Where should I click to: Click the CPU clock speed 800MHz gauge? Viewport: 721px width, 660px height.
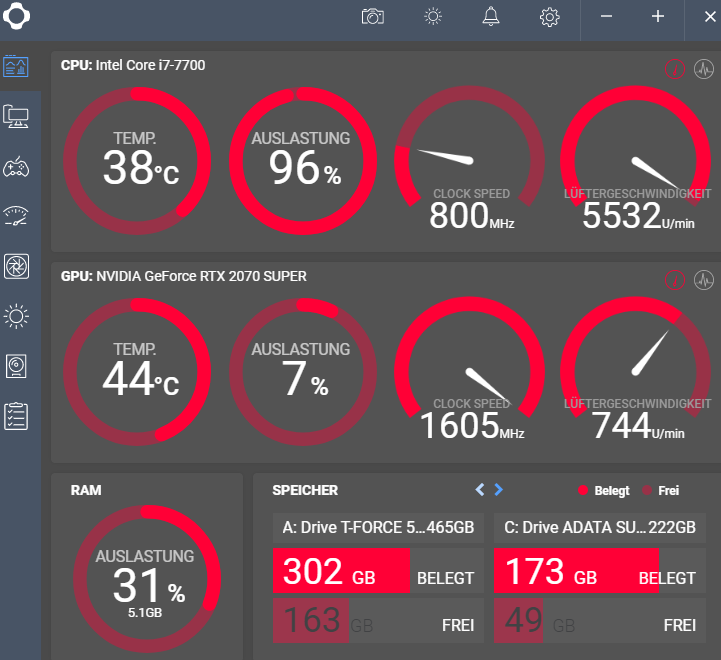[x=469, y=159]
